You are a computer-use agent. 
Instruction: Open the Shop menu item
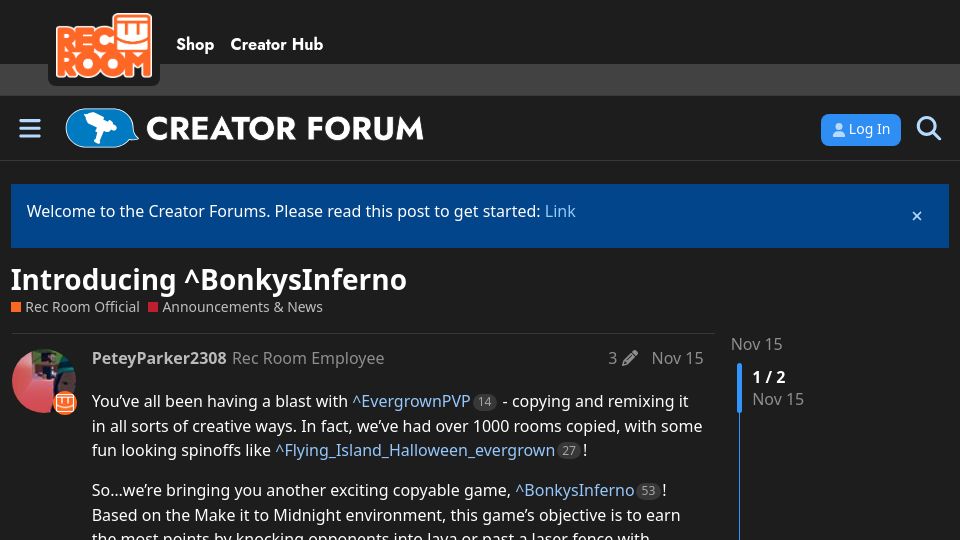click(195, 45)
